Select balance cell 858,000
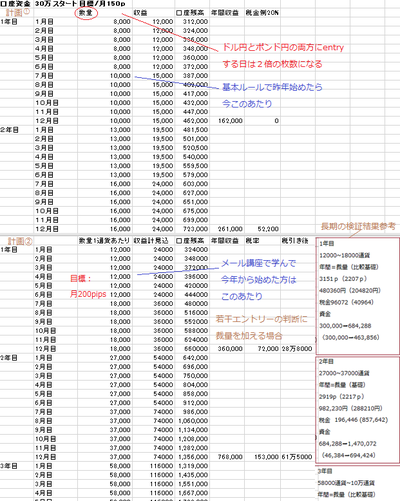 [195, 394]
